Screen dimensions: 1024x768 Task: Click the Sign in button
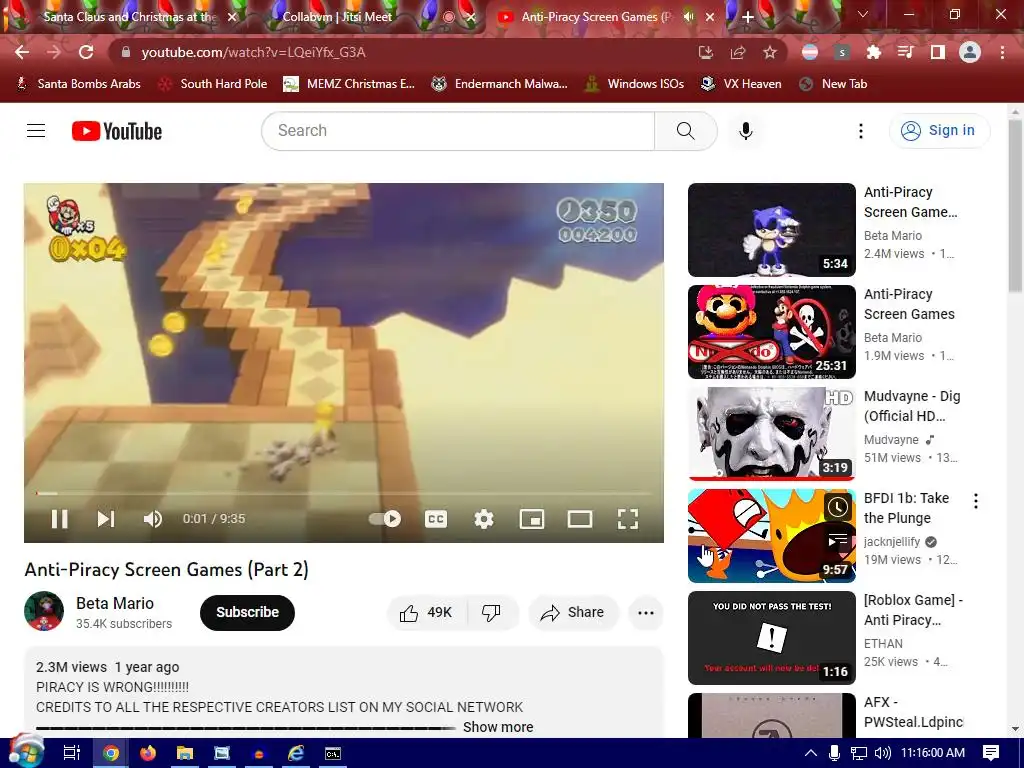click(939, 131)
